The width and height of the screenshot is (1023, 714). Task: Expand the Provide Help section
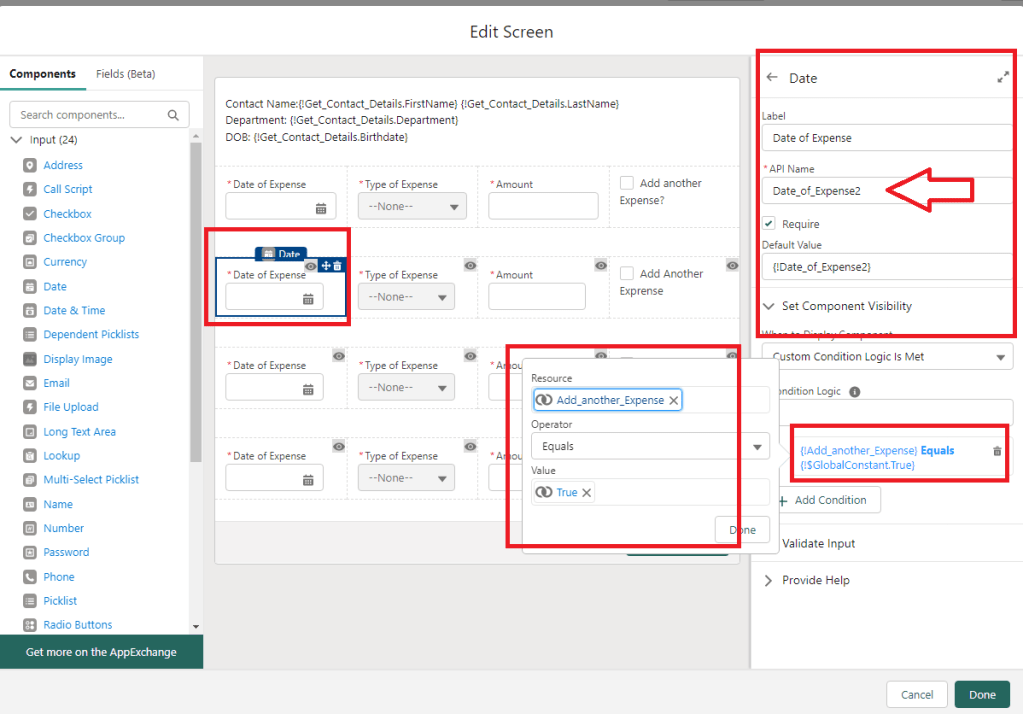(769, 580)
